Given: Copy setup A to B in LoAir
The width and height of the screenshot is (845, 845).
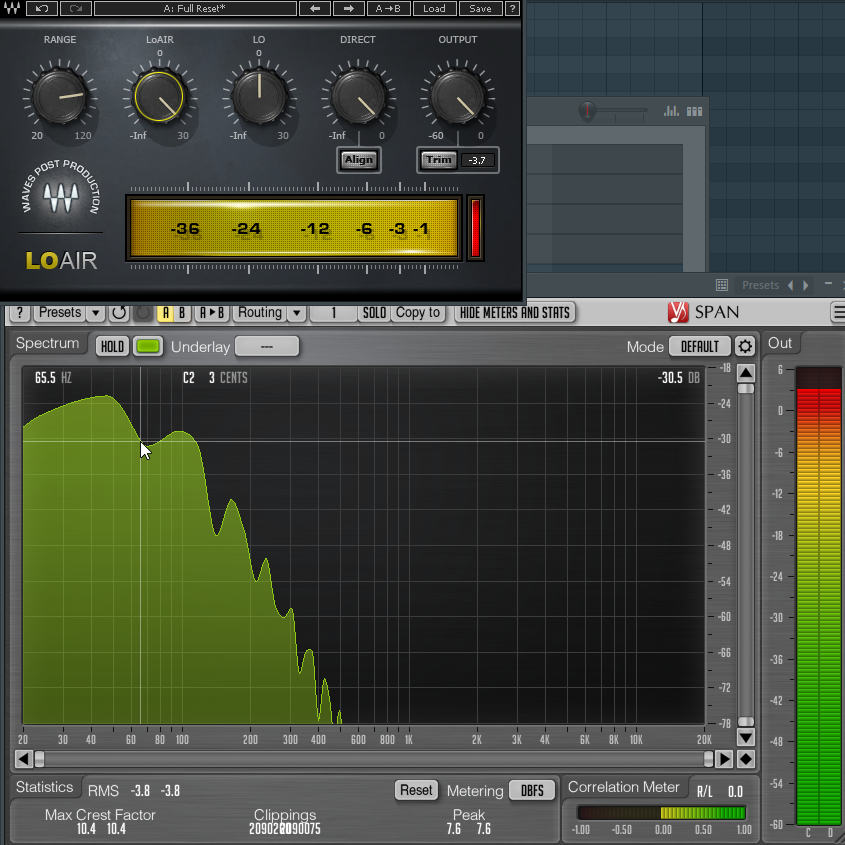Looking at the screenshot, I should (388, 8).
